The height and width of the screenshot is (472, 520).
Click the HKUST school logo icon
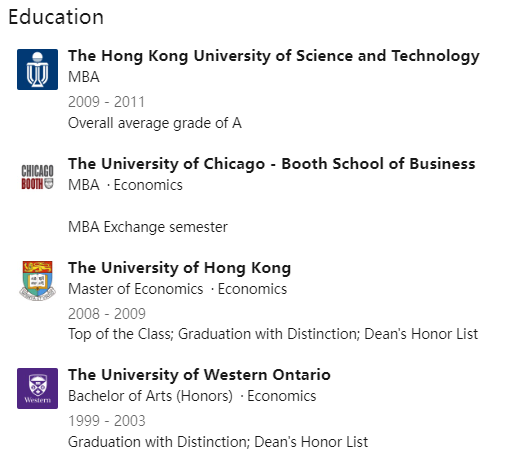(37, 69)
